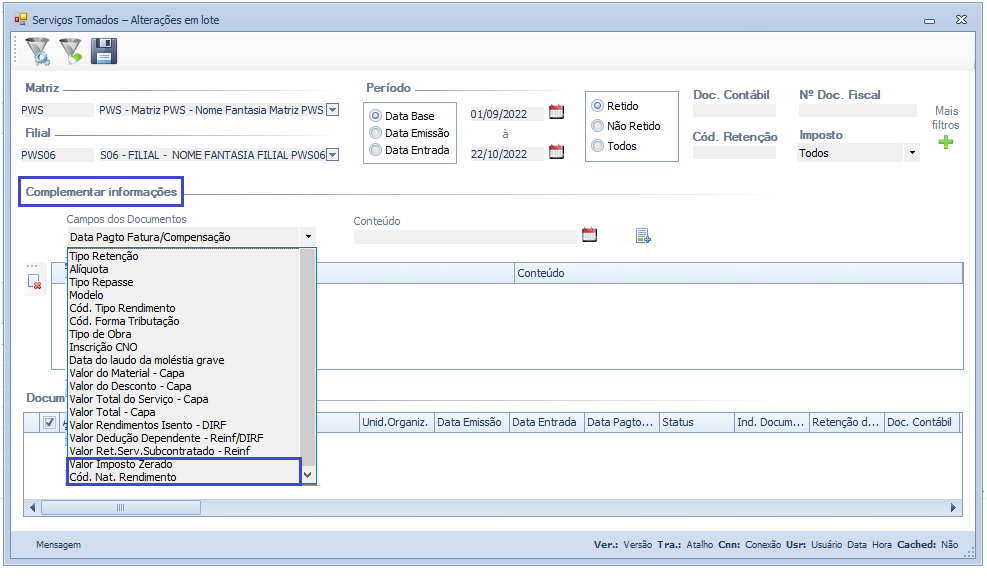Image resolution: width=987 pixels, height=579 pixels.
Task: Toggle the select-all checkbox in documents grid
Action: (49, 423)
